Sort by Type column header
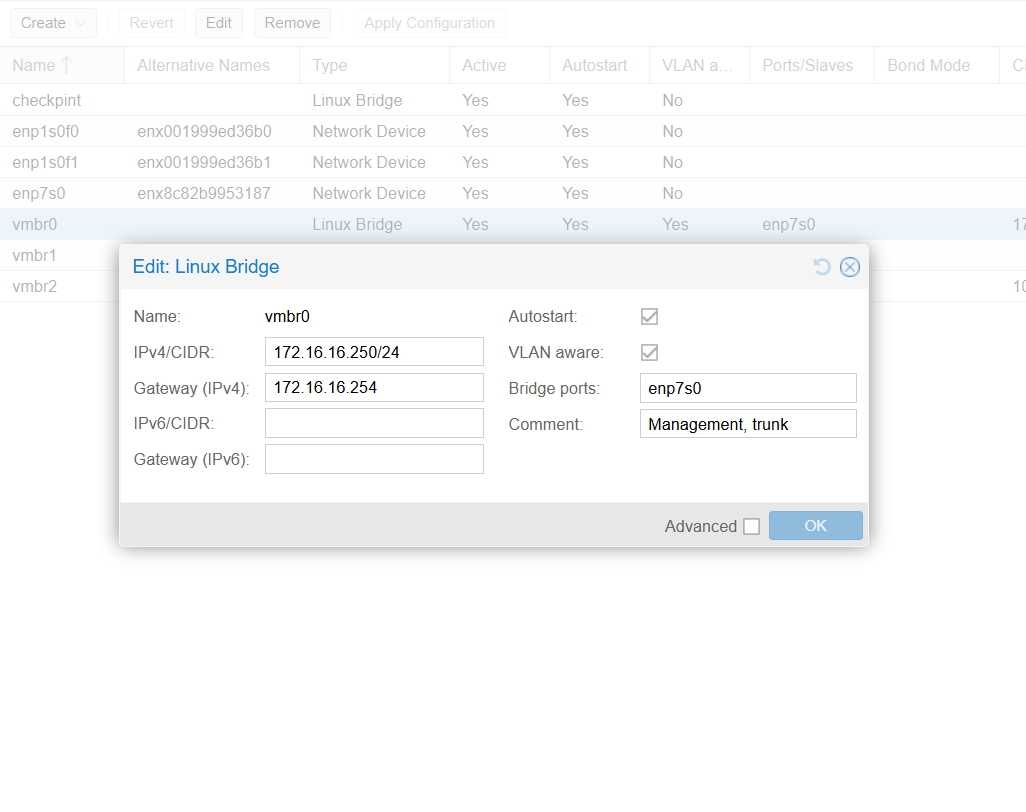The image size is (1026, 812). tap(374, 65)
